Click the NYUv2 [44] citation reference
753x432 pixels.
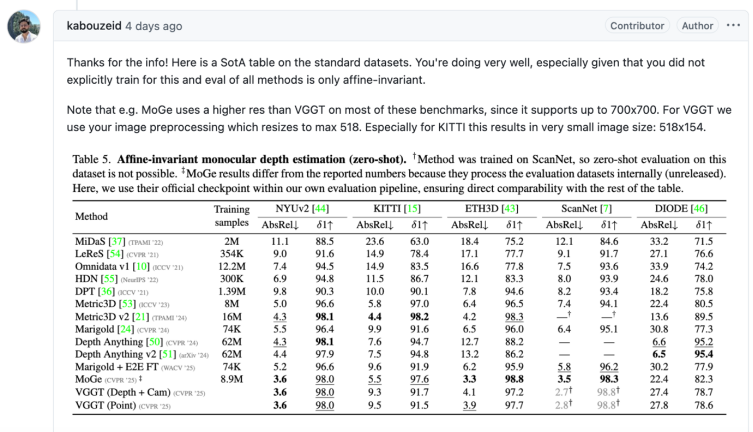click(x=320, y=209)
